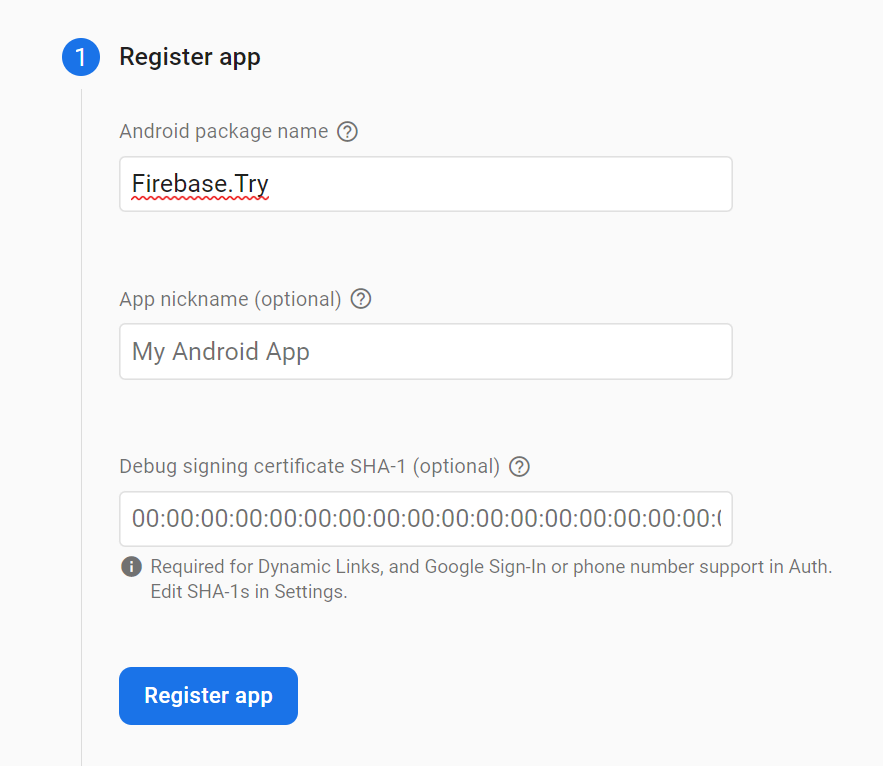883x766 pixels.
Task: Click the Edit SHA-1s in Settings text
Action: click(x=249, y=592)
